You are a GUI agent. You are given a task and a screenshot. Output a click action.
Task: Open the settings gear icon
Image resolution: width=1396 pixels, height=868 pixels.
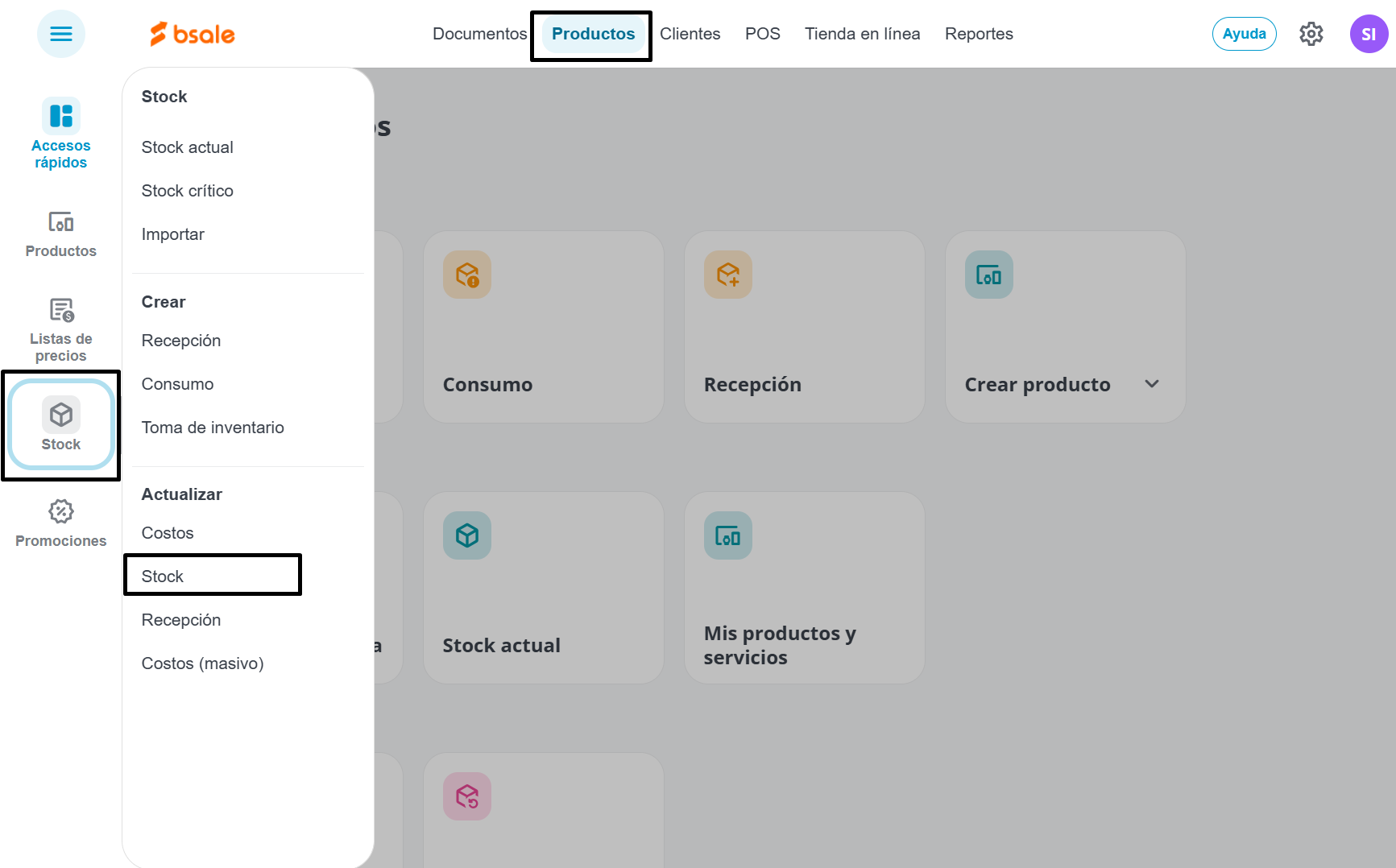coord(1311,34)
